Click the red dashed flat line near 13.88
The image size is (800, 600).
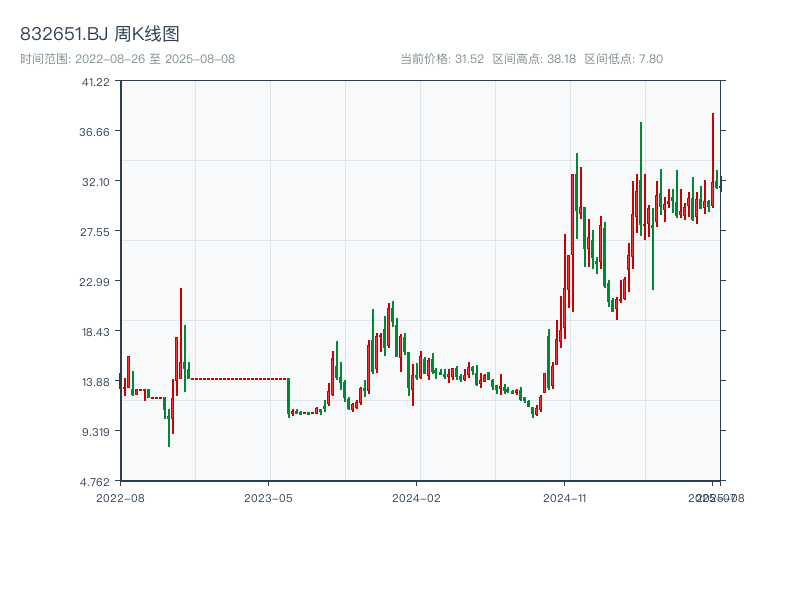[x=239, y=379]
